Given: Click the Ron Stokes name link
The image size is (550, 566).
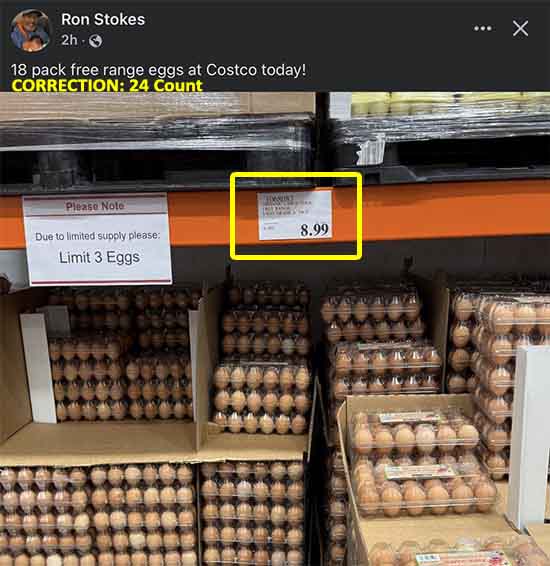Looking at the screenshot, I should click(x=103, y=19).
